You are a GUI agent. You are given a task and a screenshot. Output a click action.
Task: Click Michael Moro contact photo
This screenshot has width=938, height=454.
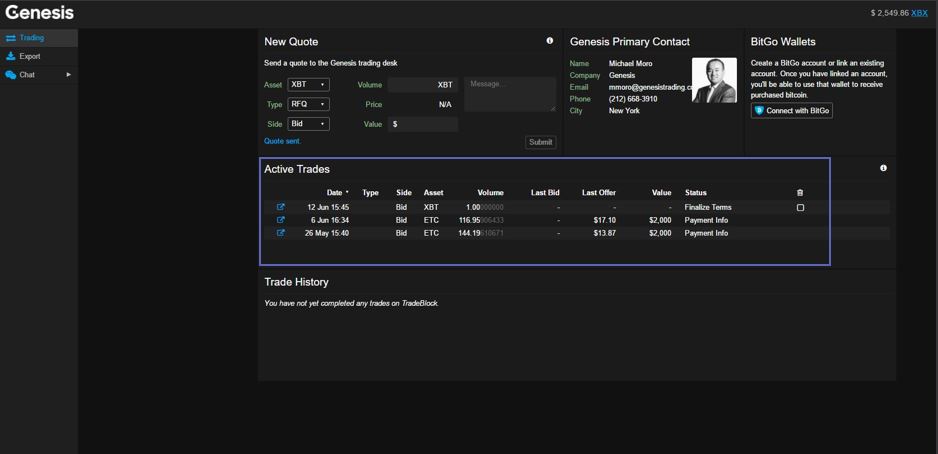714,80
